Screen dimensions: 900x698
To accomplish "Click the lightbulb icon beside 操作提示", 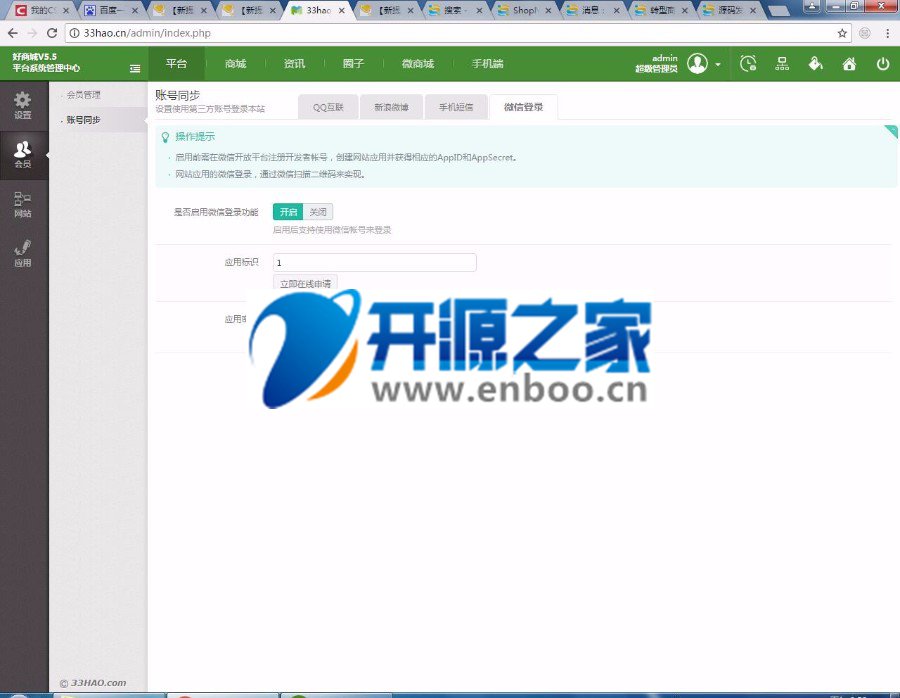I will click(165, 137).
